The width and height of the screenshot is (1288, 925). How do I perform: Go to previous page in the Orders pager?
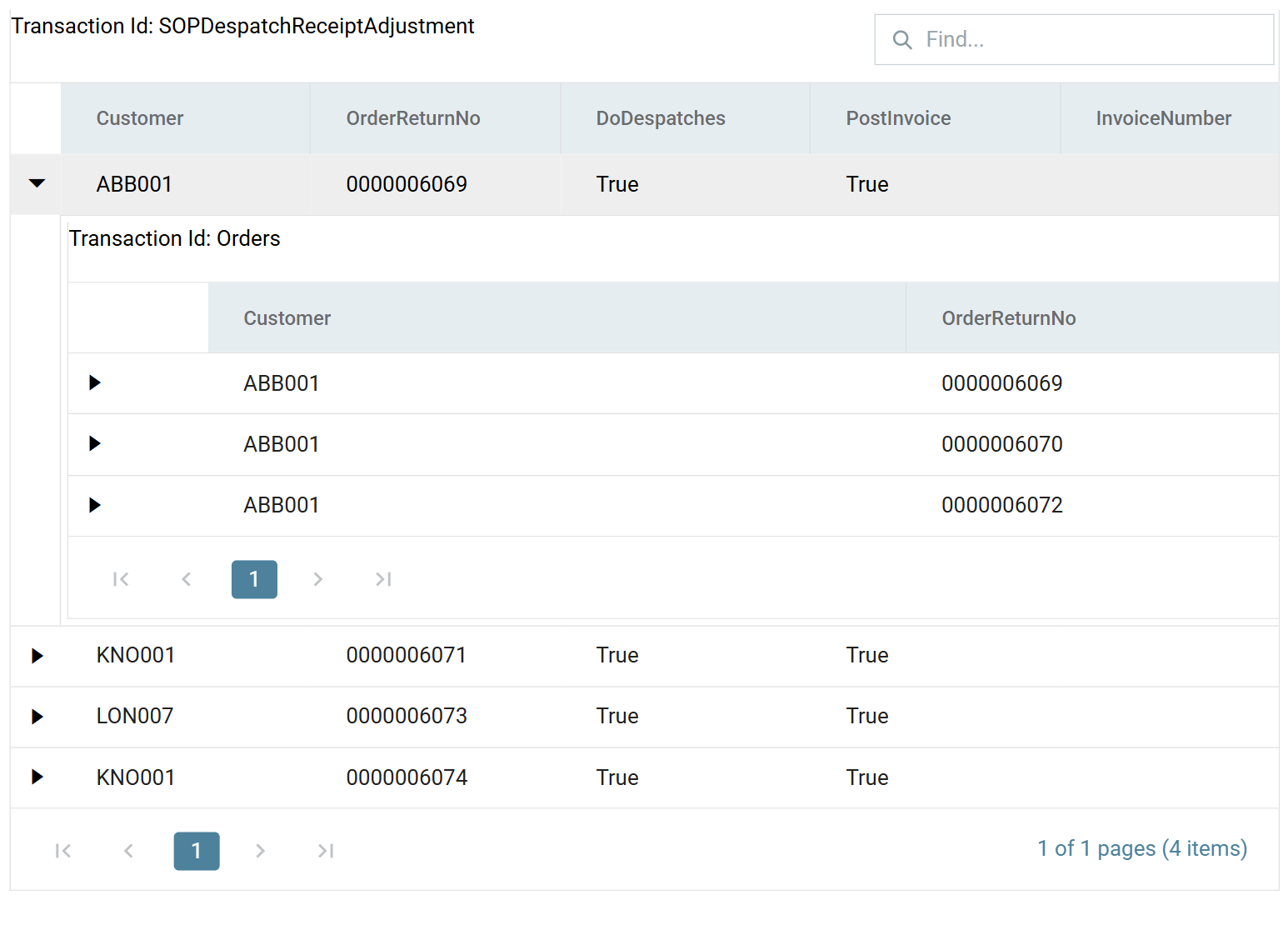(187, 579)
